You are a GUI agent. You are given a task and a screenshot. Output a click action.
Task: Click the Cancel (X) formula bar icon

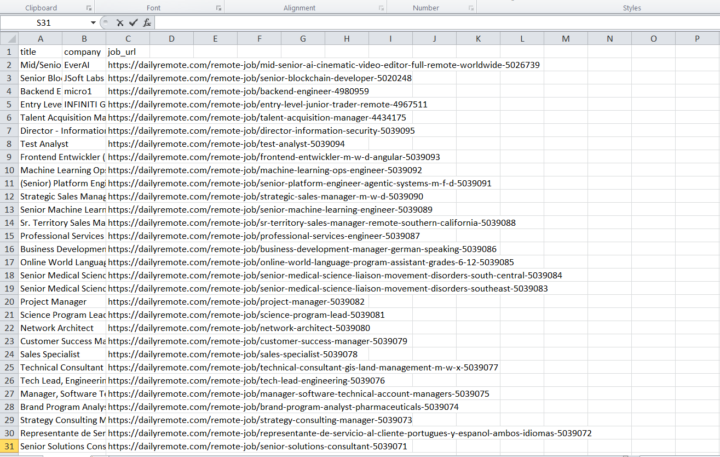click(x=120, y=23)
